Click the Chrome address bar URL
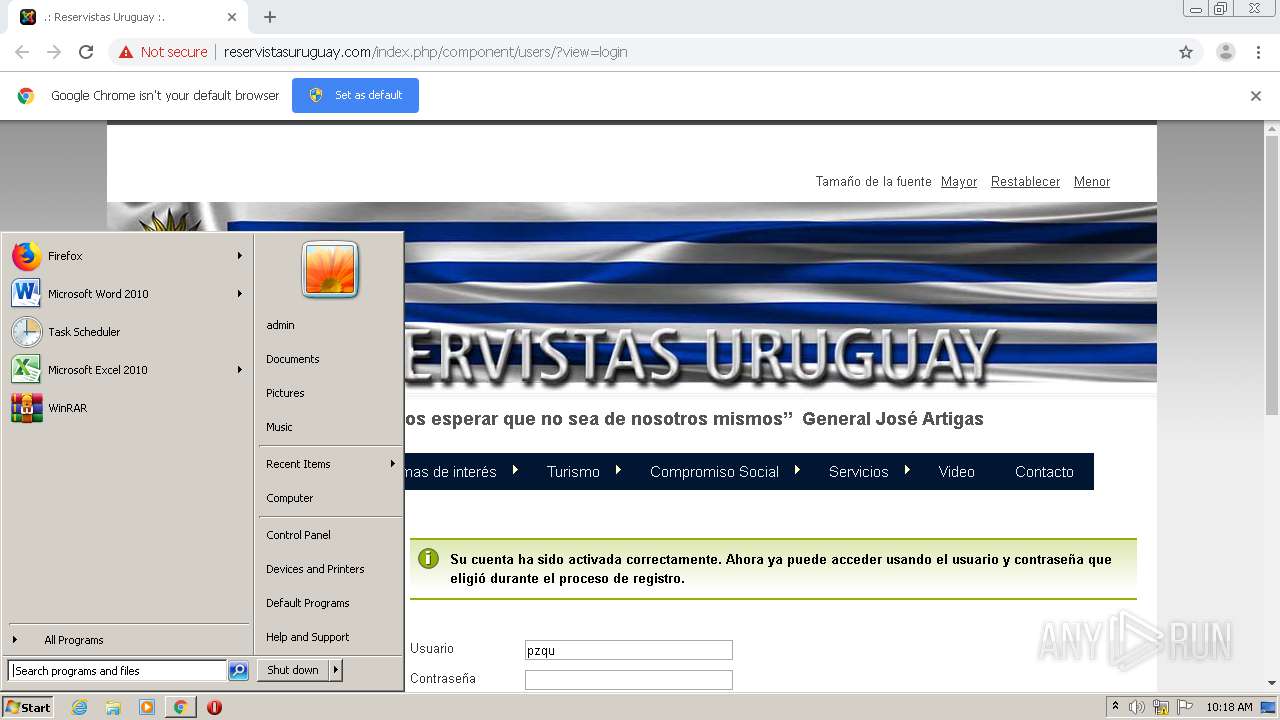This screenshot has width=1280, height=720. tap(425, 52)
